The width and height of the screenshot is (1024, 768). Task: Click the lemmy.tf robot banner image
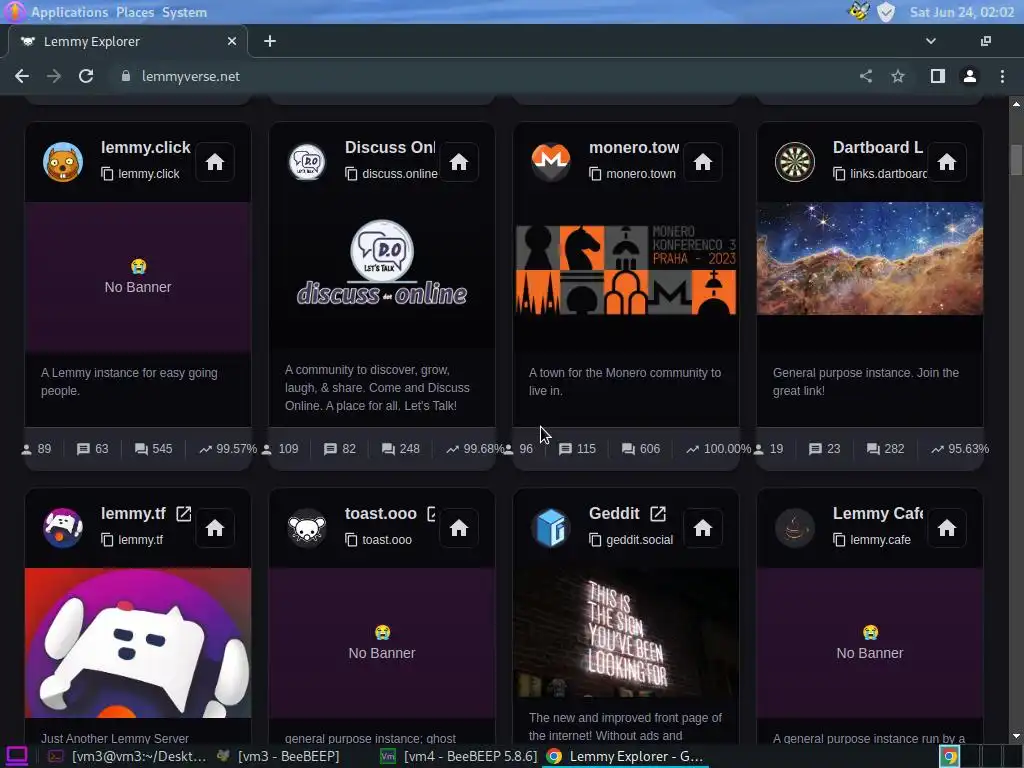138,643
